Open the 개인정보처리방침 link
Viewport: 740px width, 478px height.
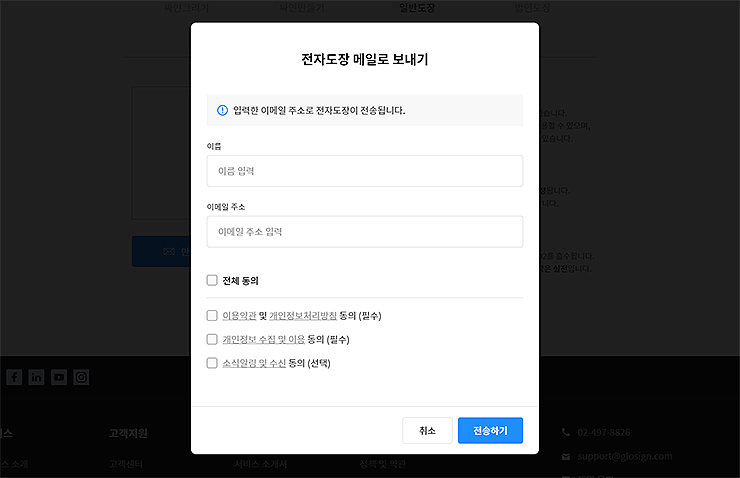[x=303, y=316]
